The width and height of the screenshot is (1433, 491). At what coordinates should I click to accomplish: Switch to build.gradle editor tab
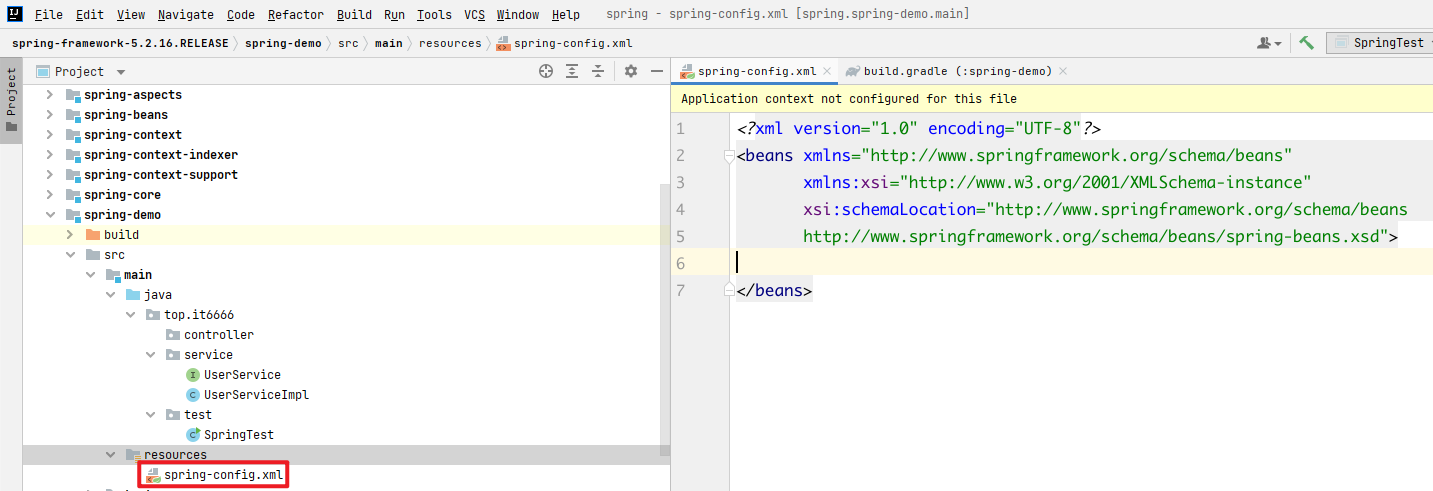[x=957, y=71]
